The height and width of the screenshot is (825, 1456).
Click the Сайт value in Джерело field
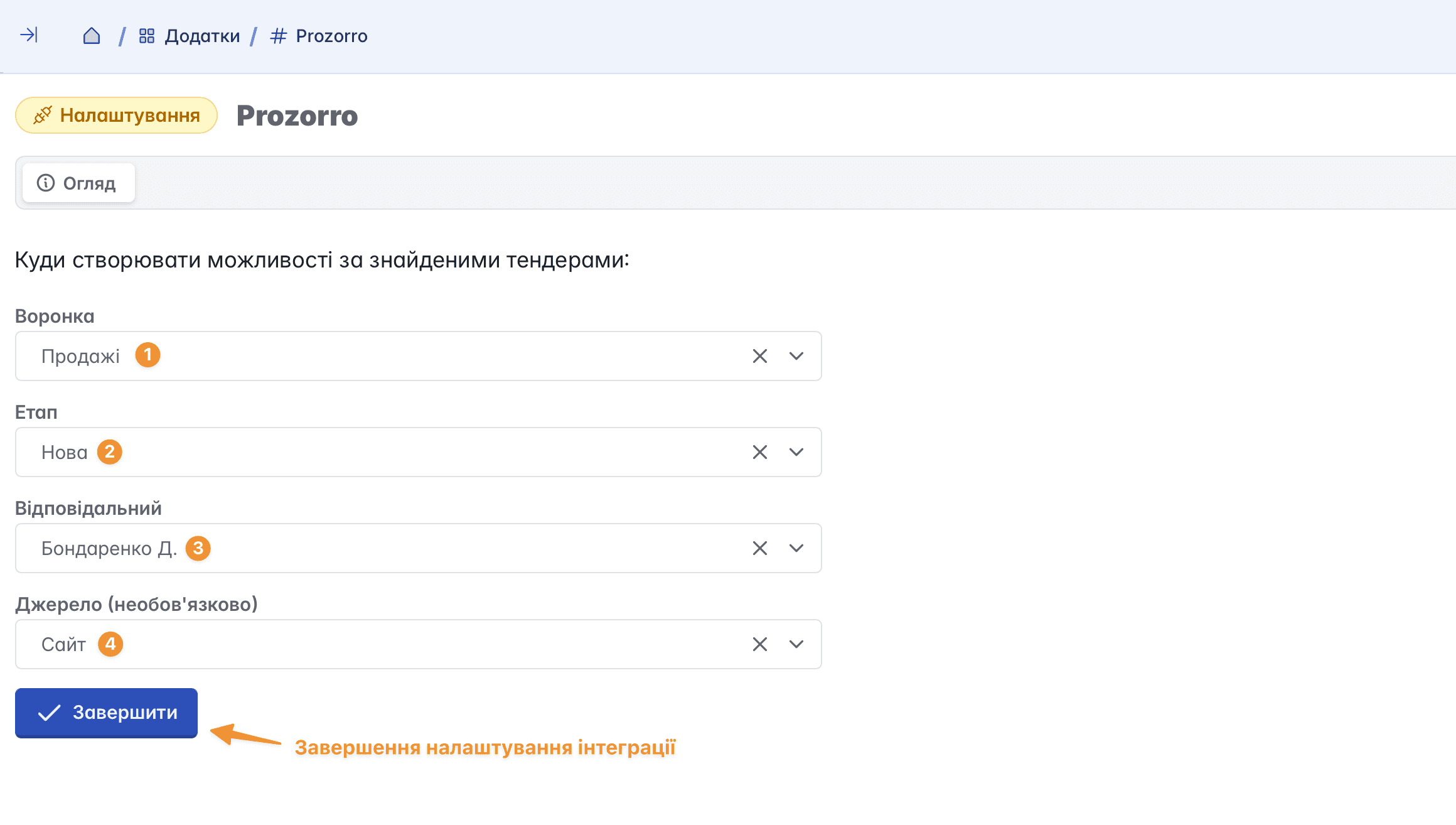(x=63, y=644)
